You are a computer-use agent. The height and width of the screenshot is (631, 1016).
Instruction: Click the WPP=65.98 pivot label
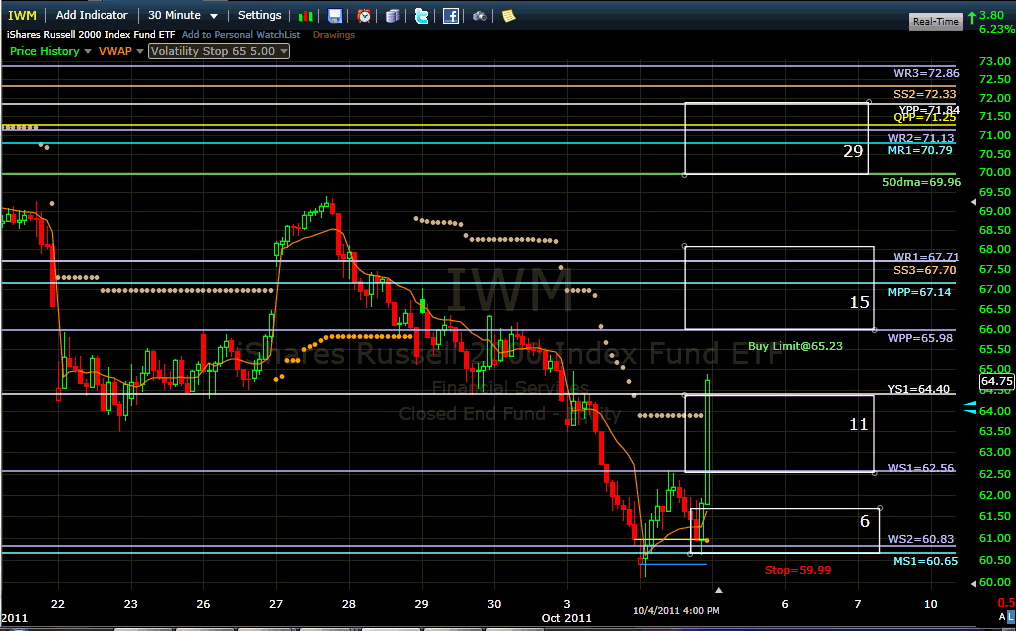(920, 338)
